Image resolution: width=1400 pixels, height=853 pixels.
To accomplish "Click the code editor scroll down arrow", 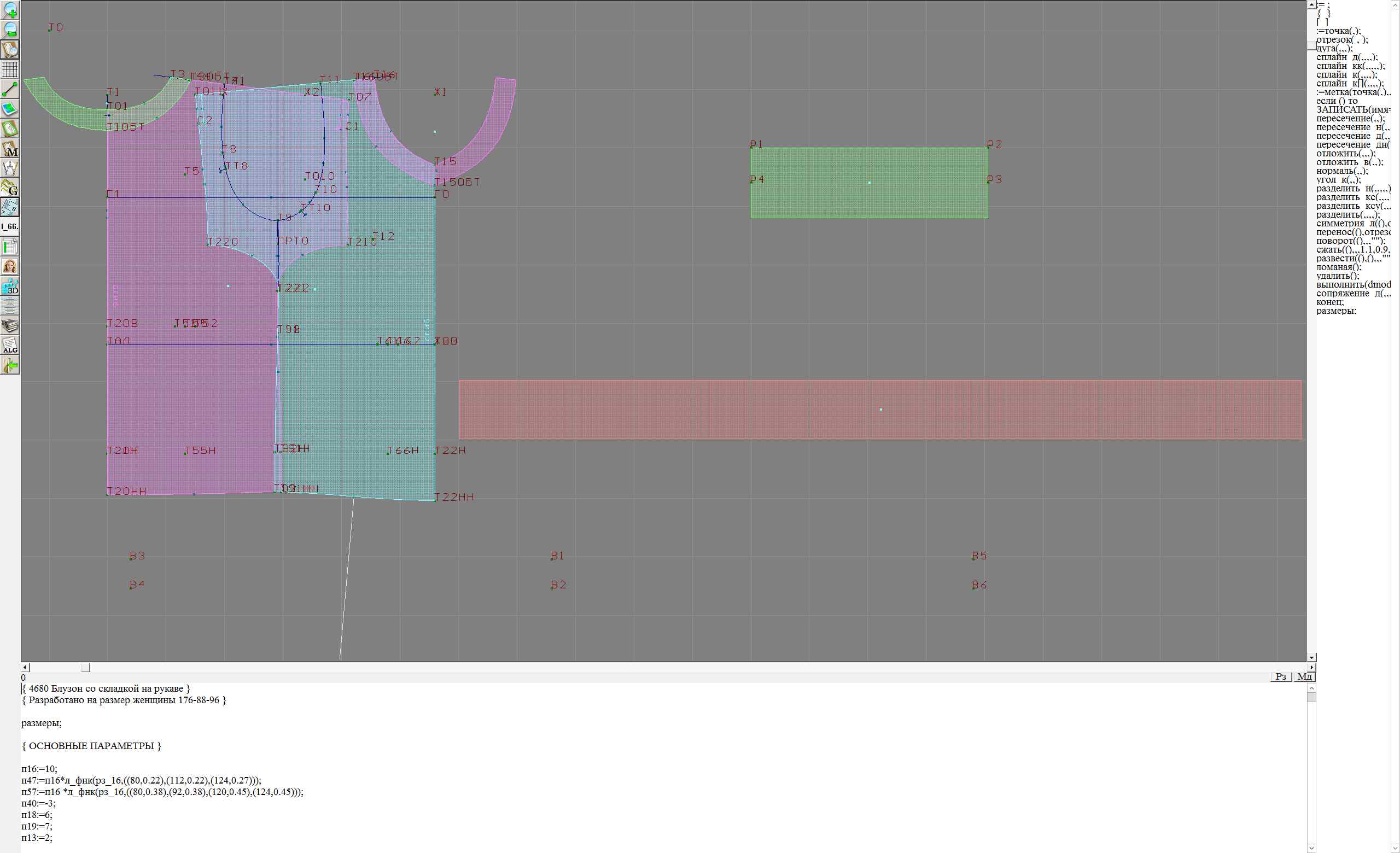I will (x=1311, y=849).
